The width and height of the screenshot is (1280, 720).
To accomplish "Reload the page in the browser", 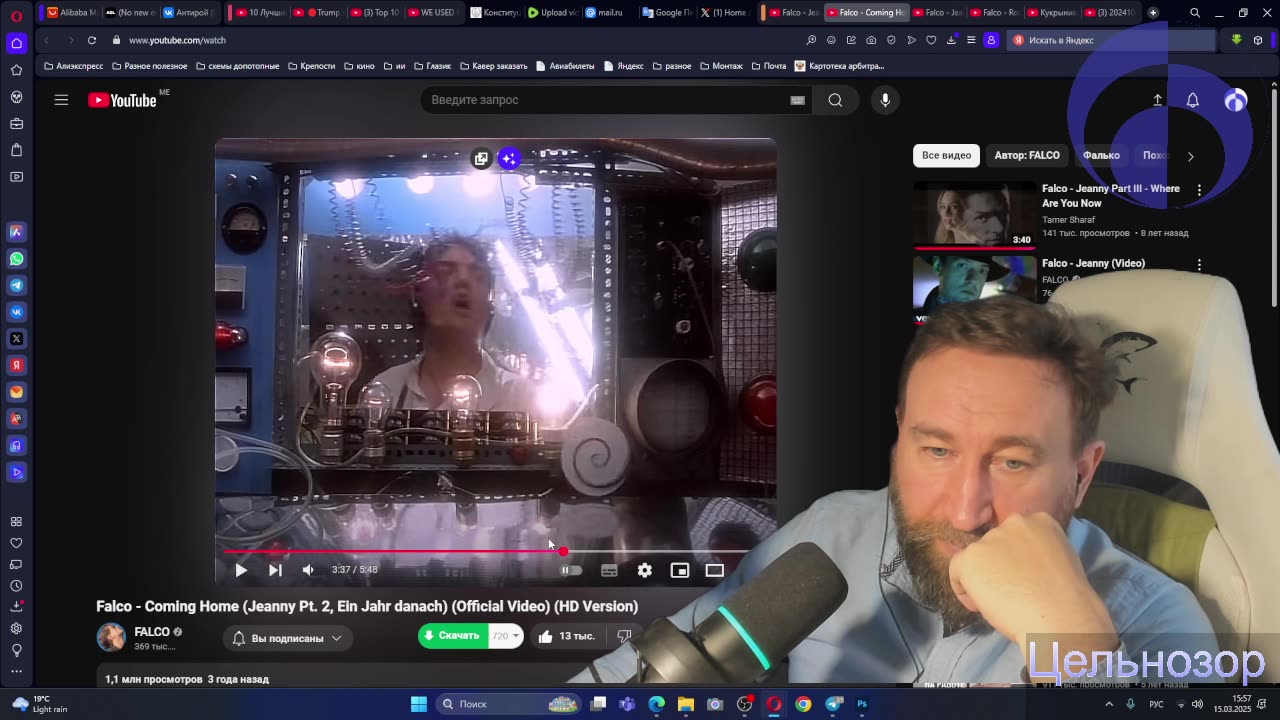I will tap(91, 40).
